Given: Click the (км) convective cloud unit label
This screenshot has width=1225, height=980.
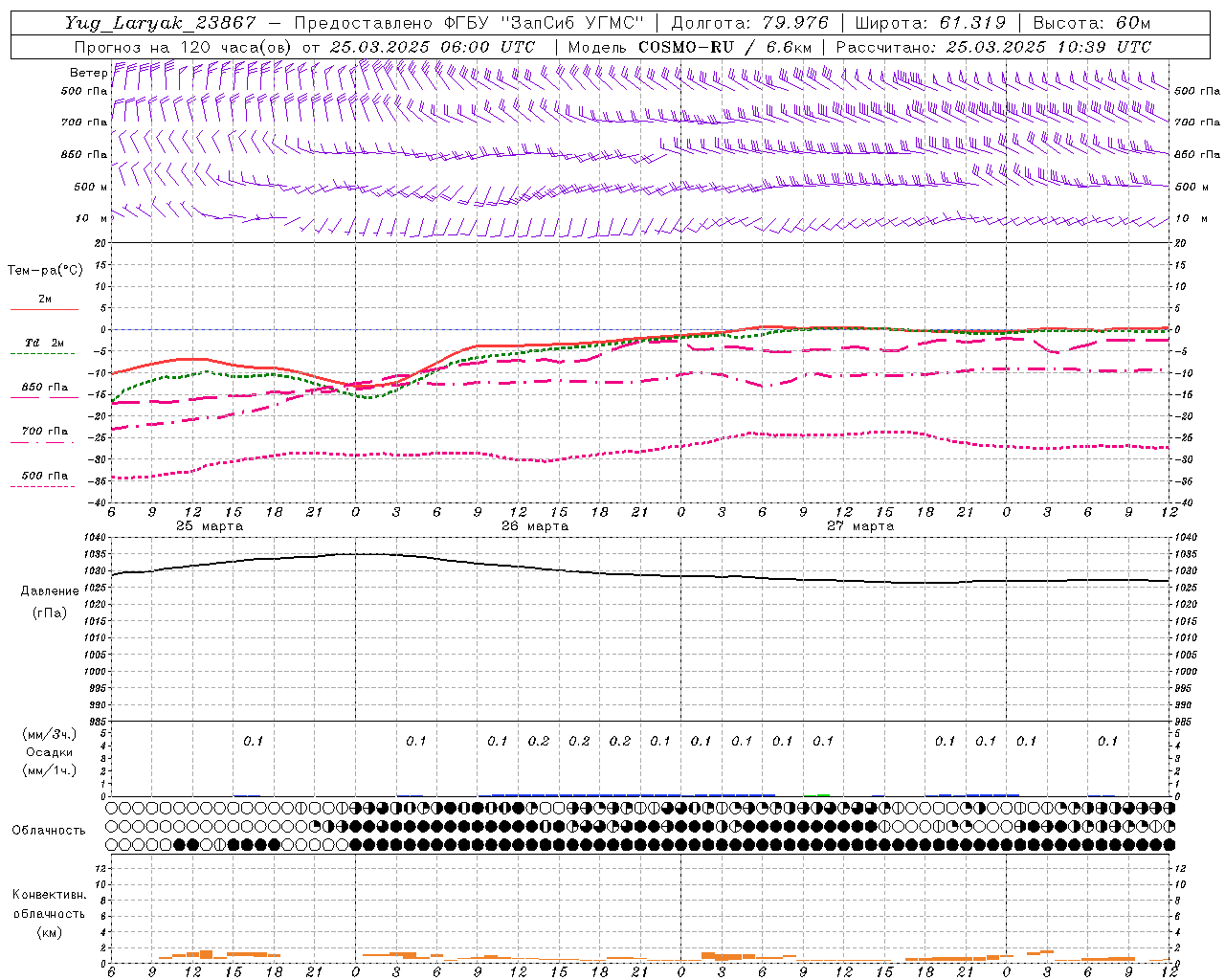Looking at the screenshot, I should tap(50, 932).
